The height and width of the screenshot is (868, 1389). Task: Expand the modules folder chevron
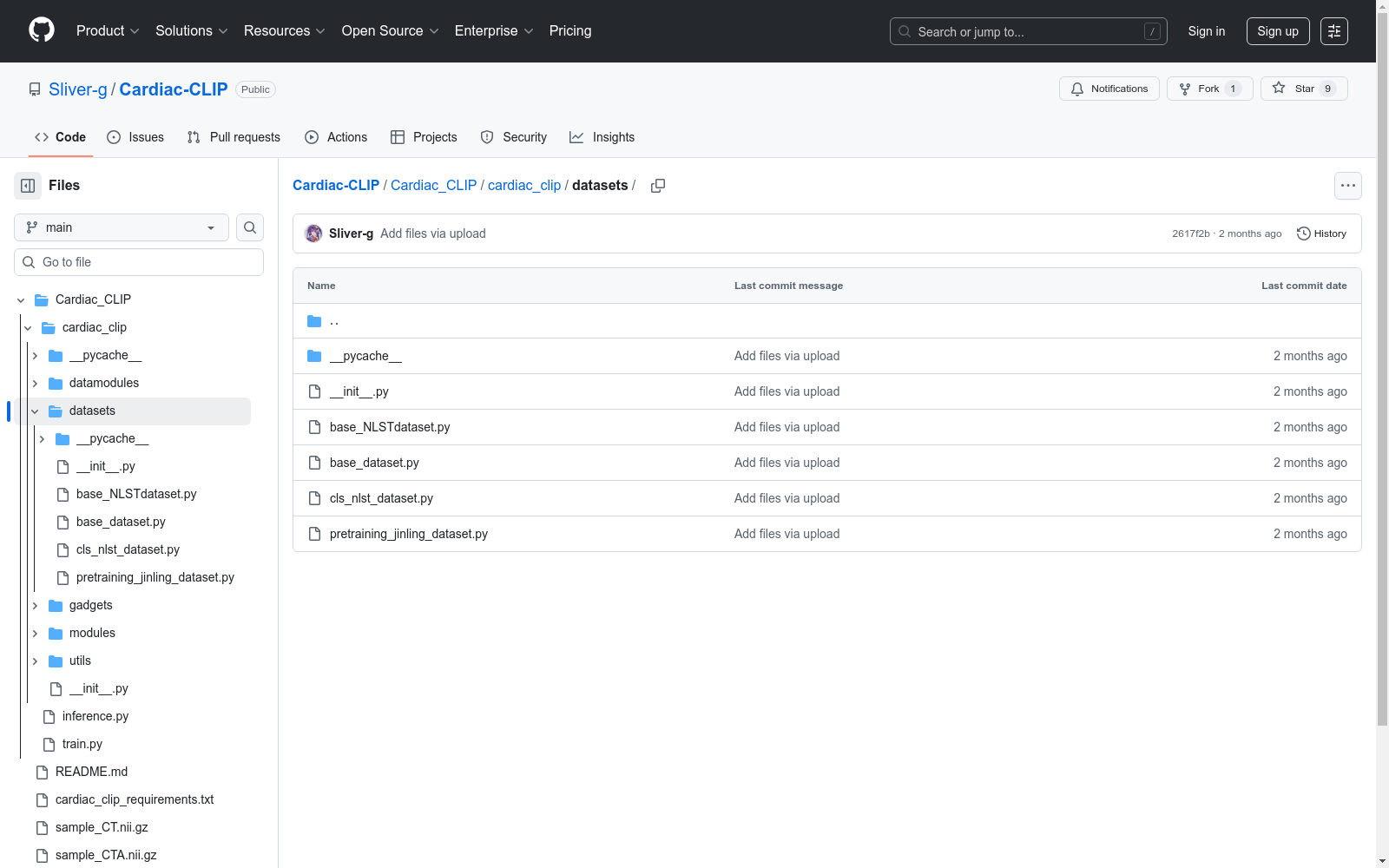[x=35, y=633]
